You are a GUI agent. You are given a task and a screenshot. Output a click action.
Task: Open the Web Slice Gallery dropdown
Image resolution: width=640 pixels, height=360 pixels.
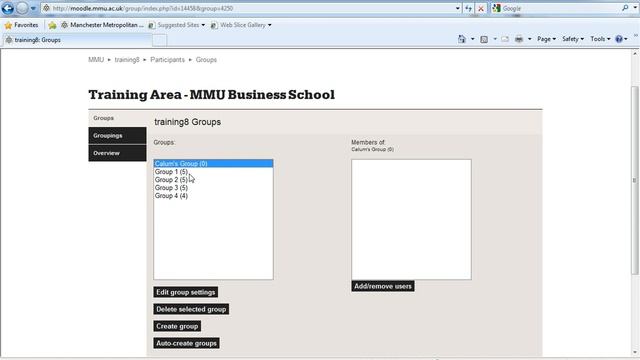pos(241,25)
